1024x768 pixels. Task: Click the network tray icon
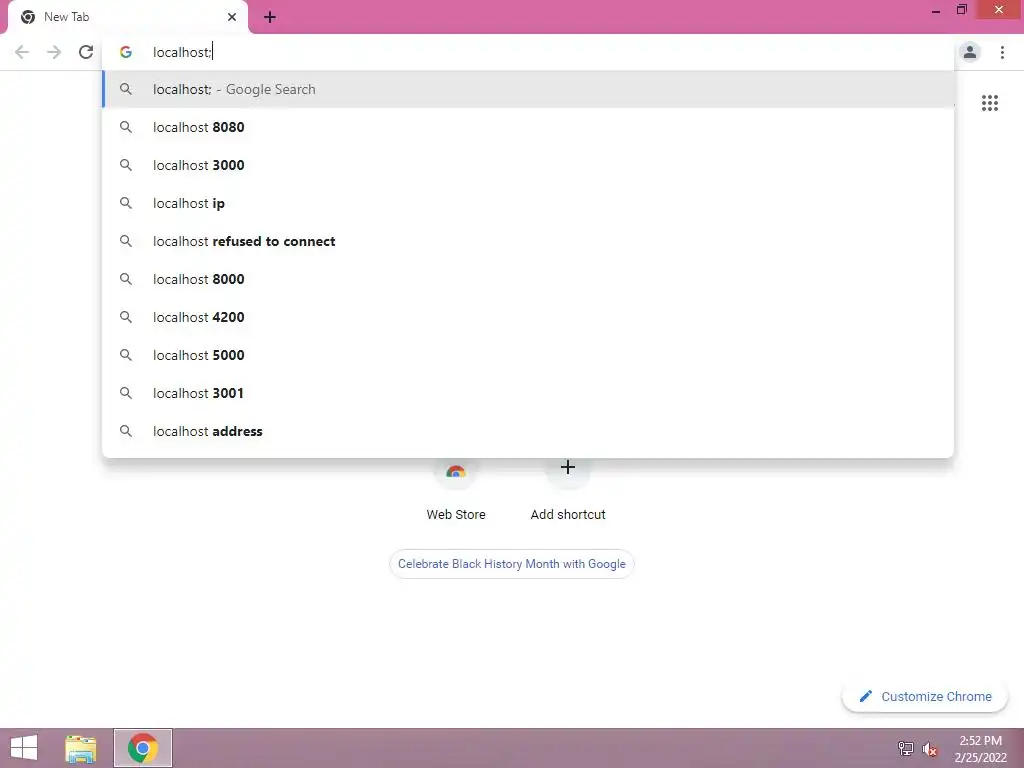pyautogui.click(x=906, y=748)
